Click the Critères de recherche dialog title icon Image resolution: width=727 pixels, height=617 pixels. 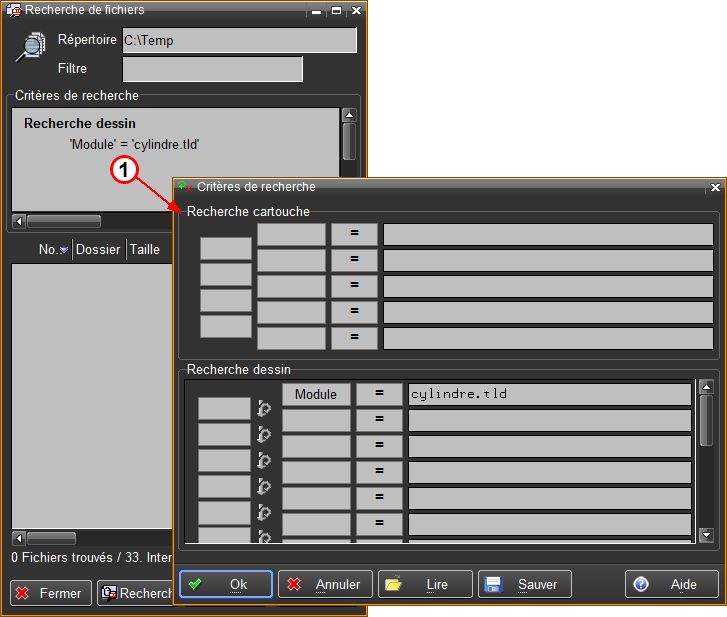click(184, 187)
